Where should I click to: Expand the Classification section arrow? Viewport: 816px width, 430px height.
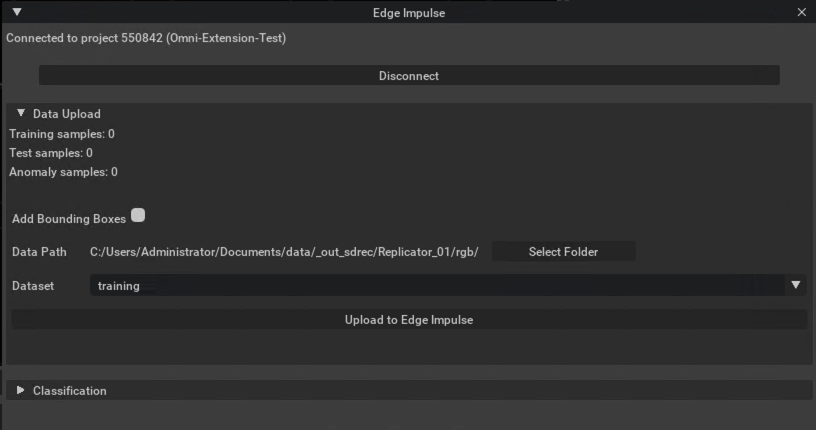pos(20,390)
